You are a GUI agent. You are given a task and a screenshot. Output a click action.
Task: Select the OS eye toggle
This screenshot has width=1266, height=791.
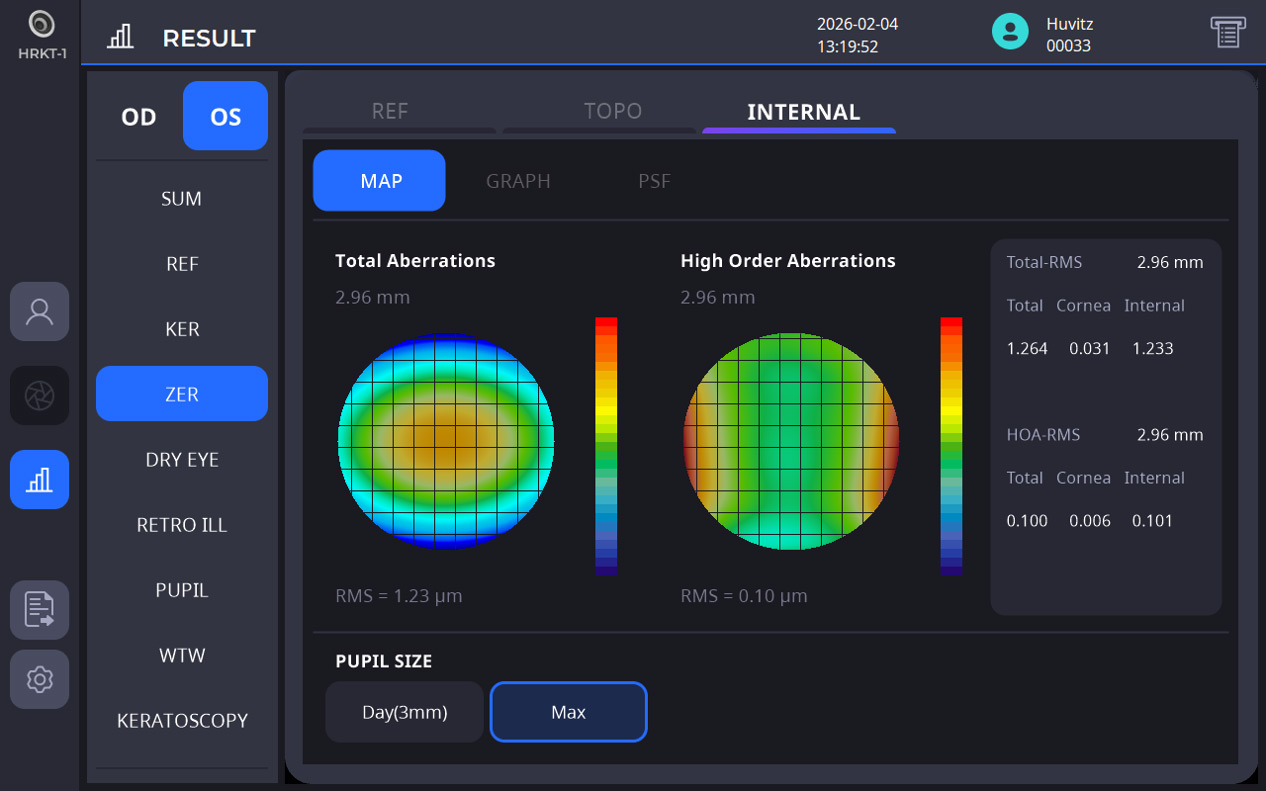pos(225,116)
